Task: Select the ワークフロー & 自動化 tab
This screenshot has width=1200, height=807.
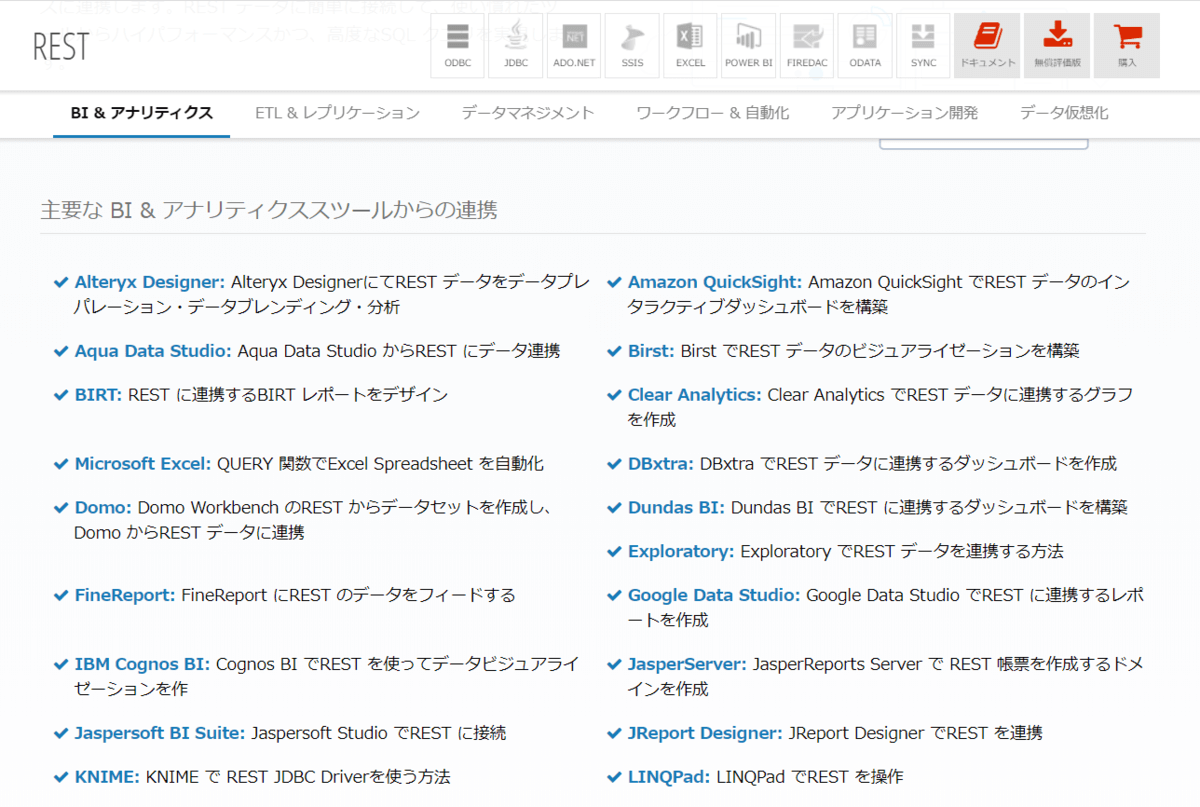Action: 712,113
